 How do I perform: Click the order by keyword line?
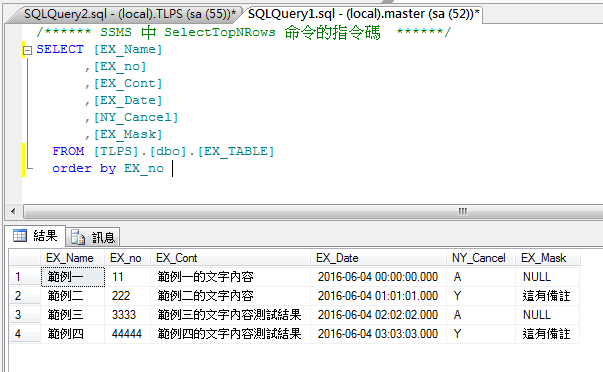click(108, 168)
